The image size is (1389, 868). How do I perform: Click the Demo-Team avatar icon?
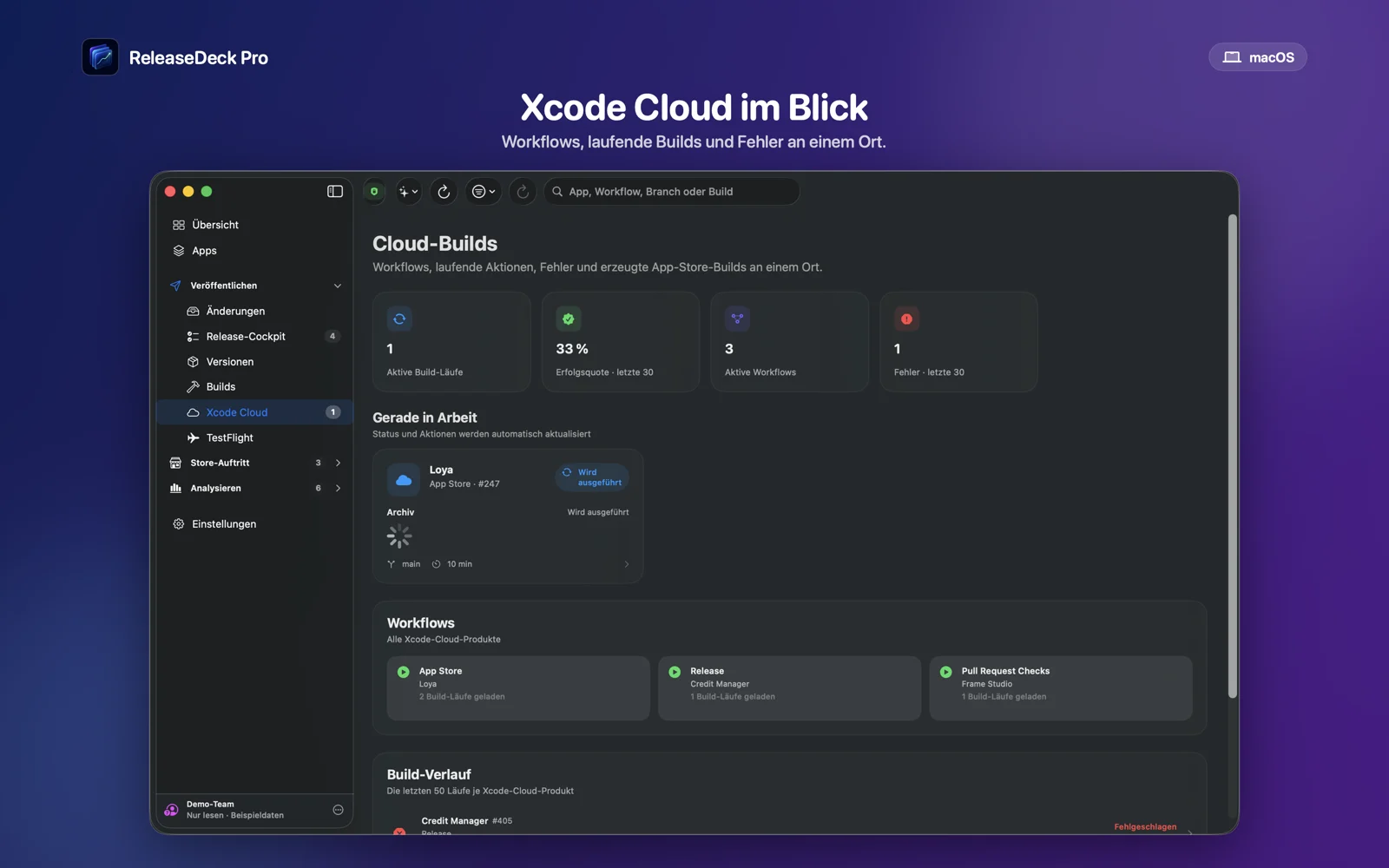[x=171, y=810]
